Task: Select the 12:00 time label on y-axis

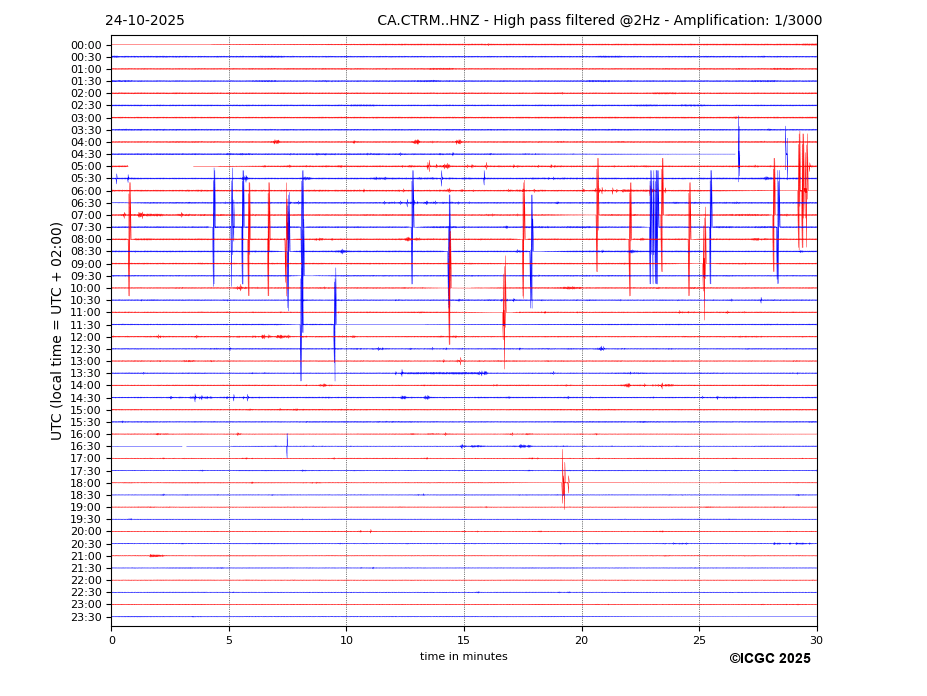Action: point(85,337)
